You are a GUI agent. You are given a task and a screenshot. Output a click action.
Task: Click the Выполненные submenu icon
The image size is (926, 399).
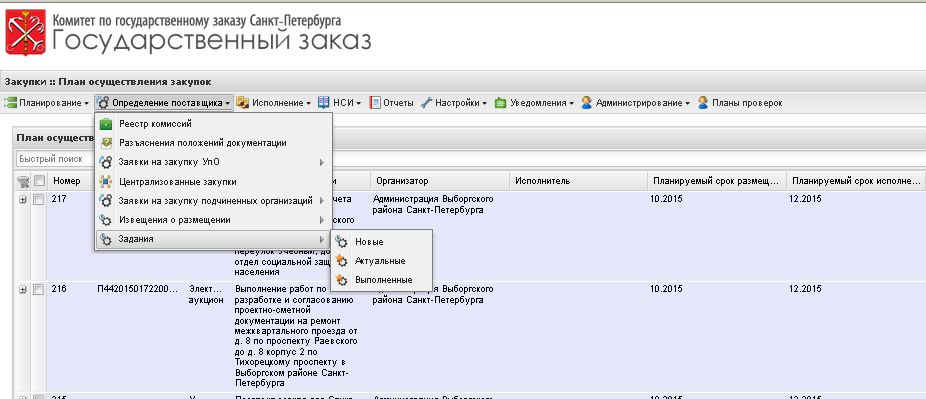click(x=341, y=280)
